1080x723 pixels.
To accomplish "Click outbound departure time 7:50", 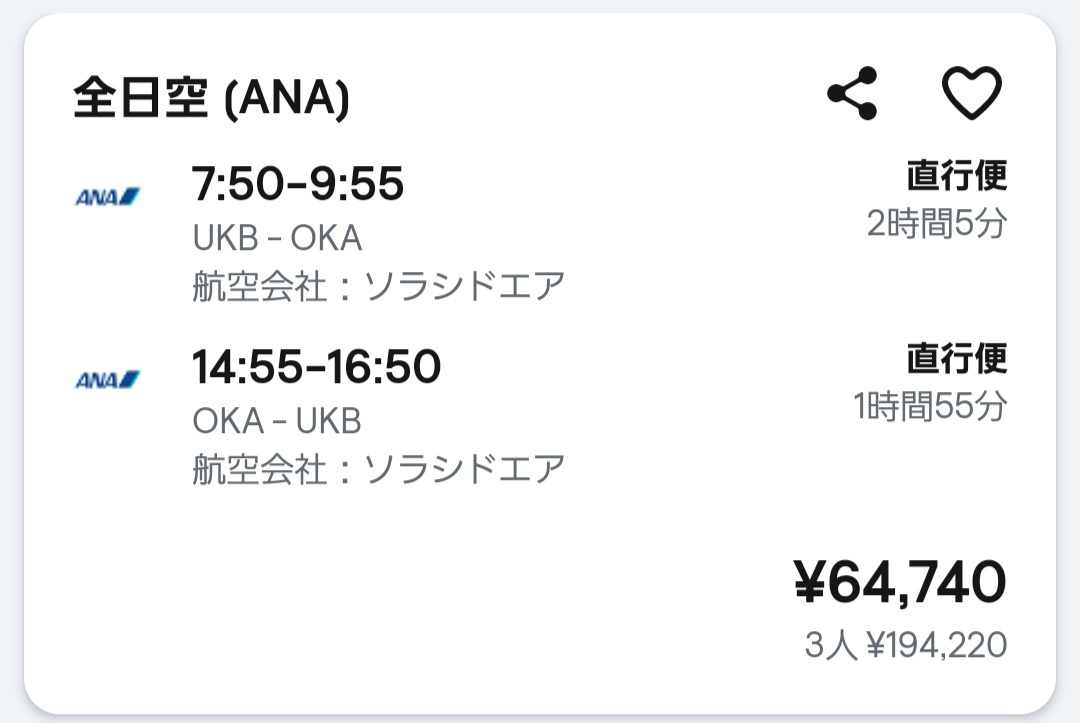I will click(x=238, y=184).
